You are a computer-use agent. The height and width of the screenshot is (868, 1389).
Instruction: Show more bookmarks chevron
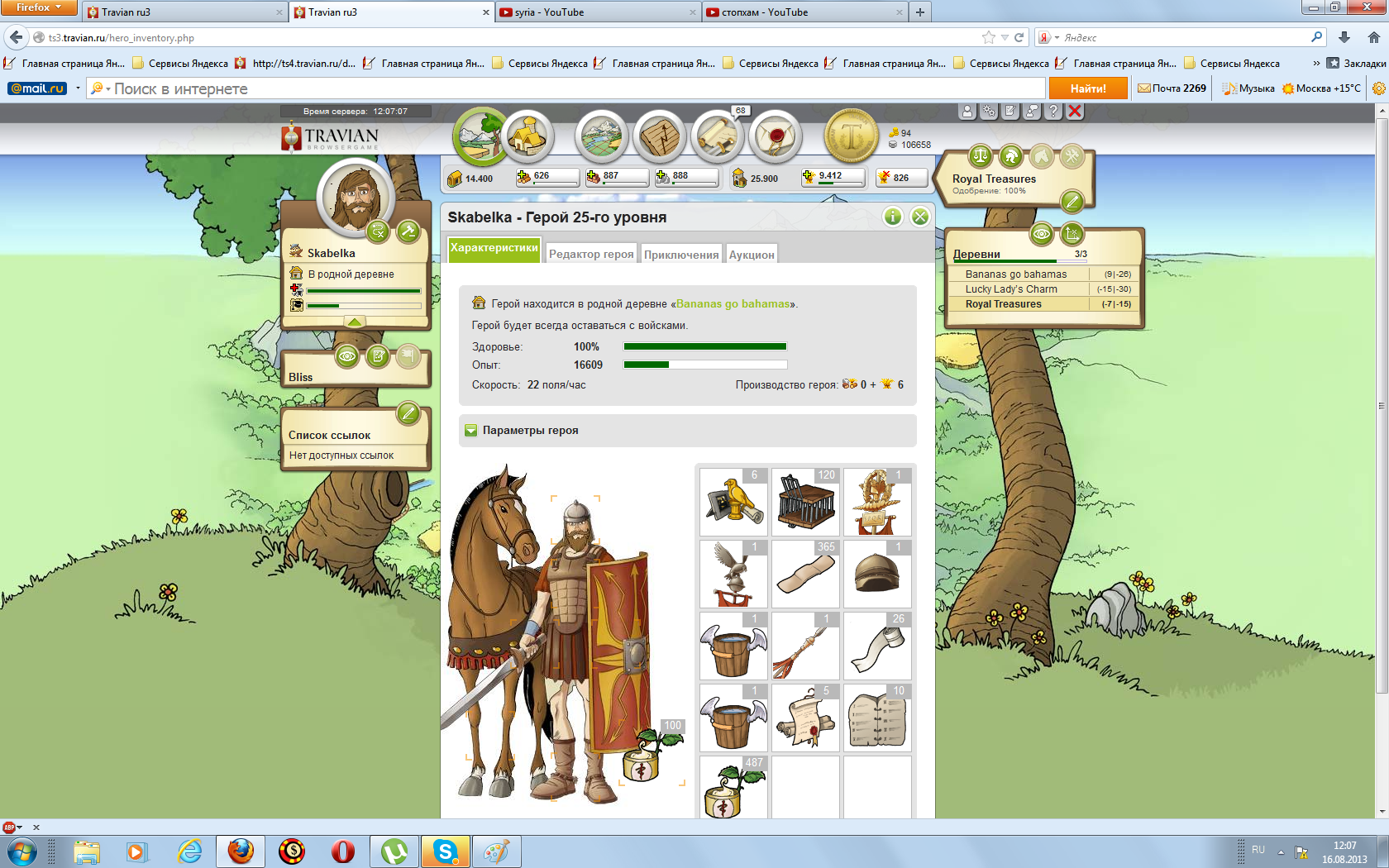click(1316, 63)
